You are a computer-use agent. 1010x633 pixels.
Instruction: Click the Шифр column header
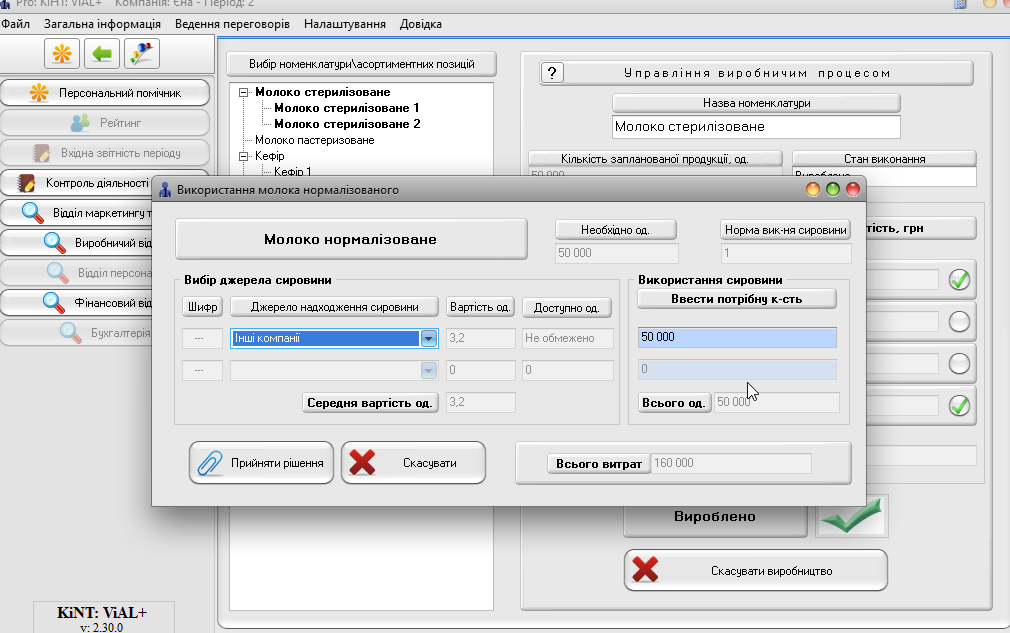(x=202, y=307)
